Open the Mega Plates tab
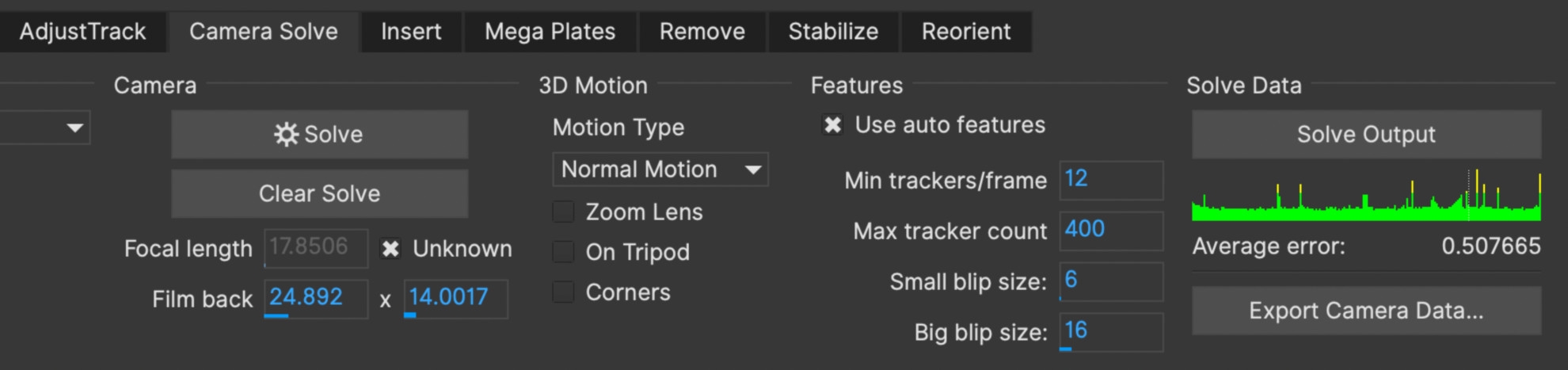 click(x=550, y=32)
